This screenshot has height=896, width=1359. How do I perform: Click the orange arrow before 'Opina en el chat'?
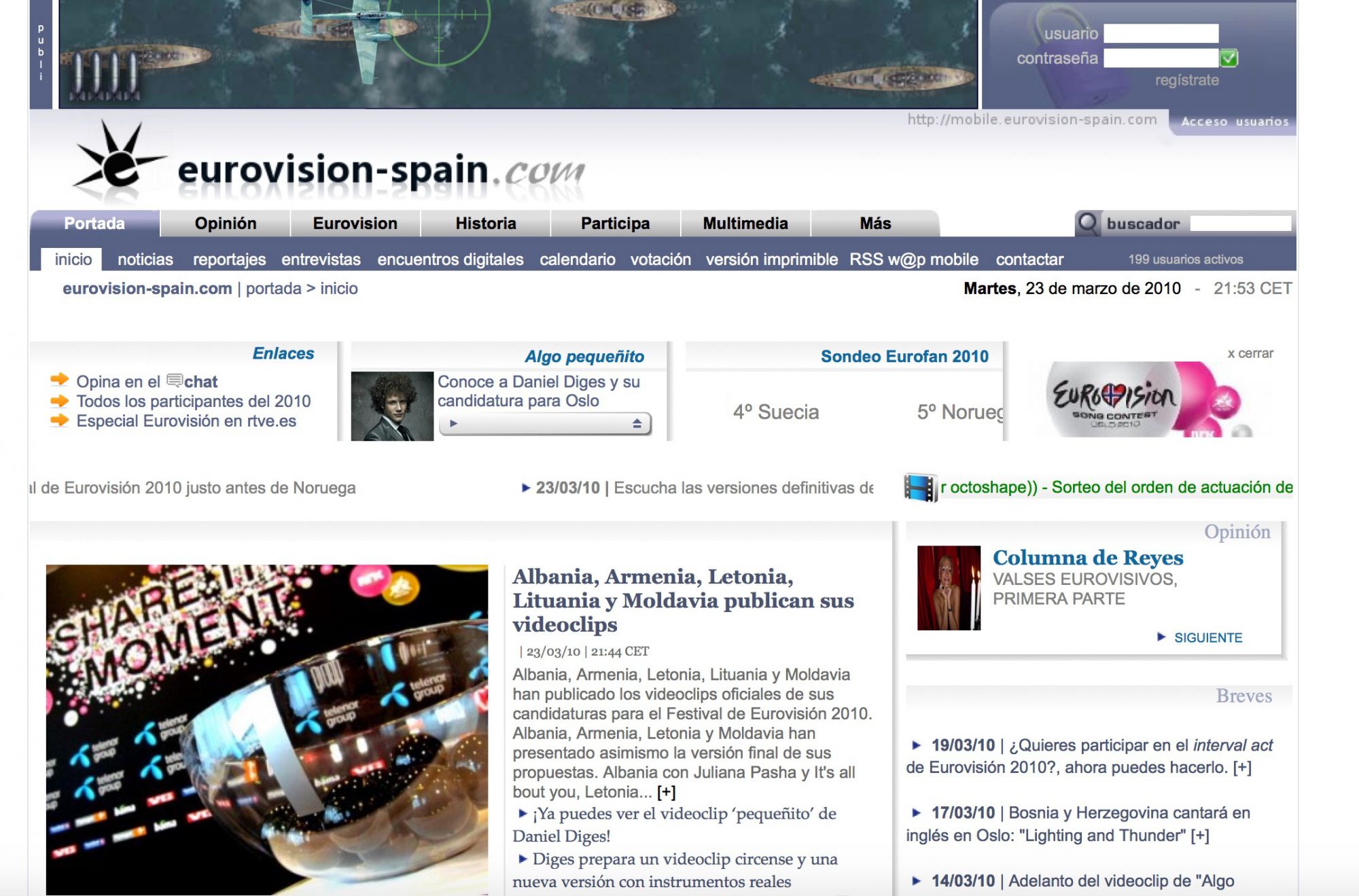pyautogui.click(x=60, y=380)
